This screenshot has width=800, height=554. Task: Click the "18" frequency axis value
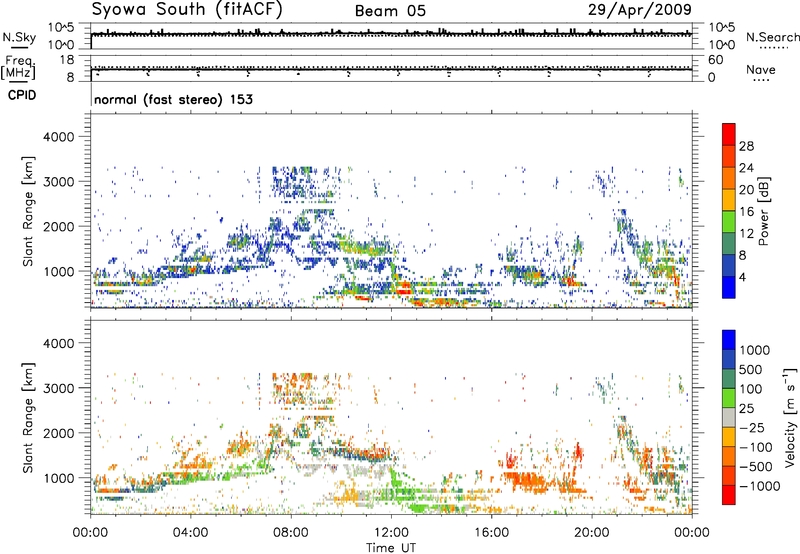67,60
